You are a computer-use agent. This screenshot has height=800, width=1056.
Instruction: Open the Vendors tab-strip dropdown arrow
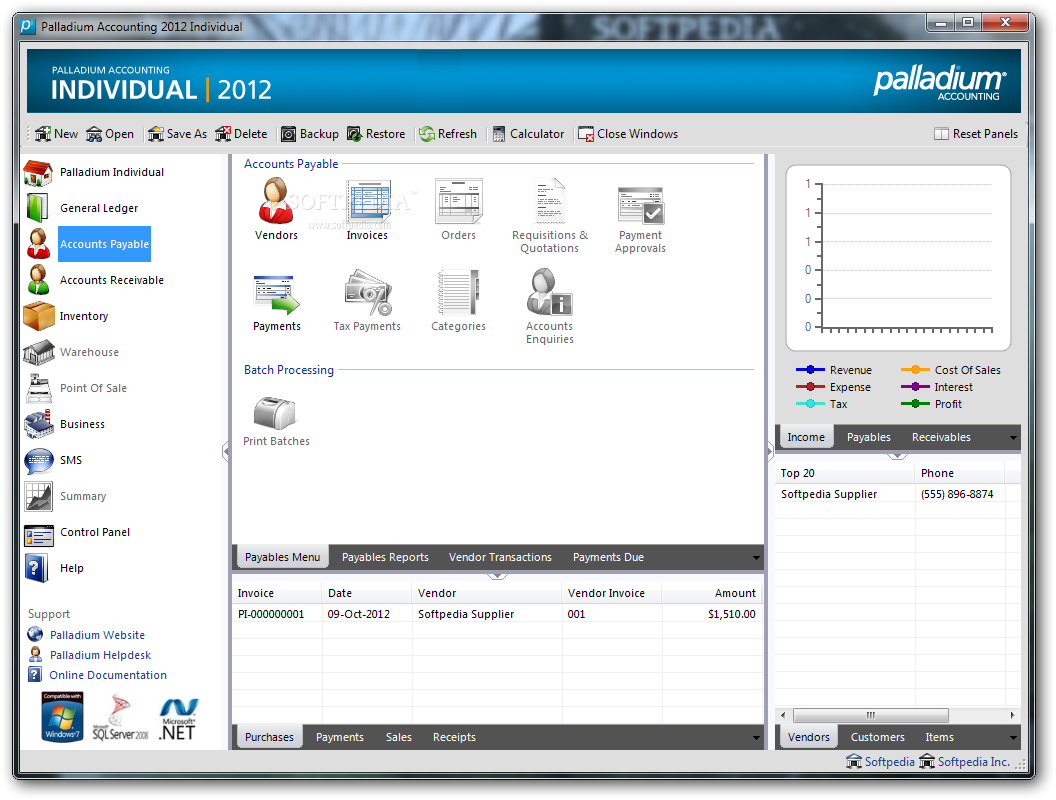(x=1014, y=738)
